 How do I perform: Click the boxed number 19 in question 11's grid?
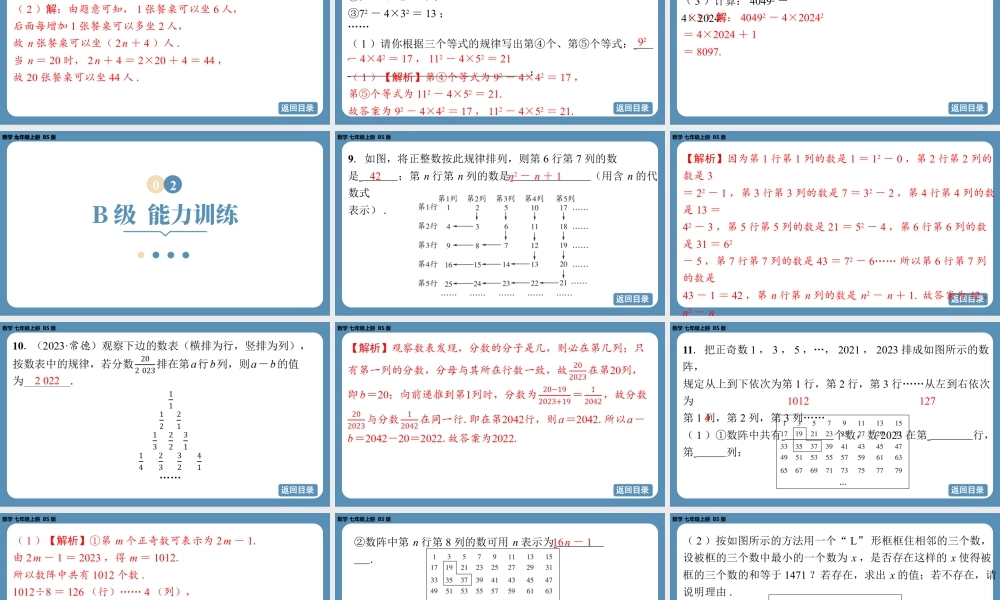(800, 433)
